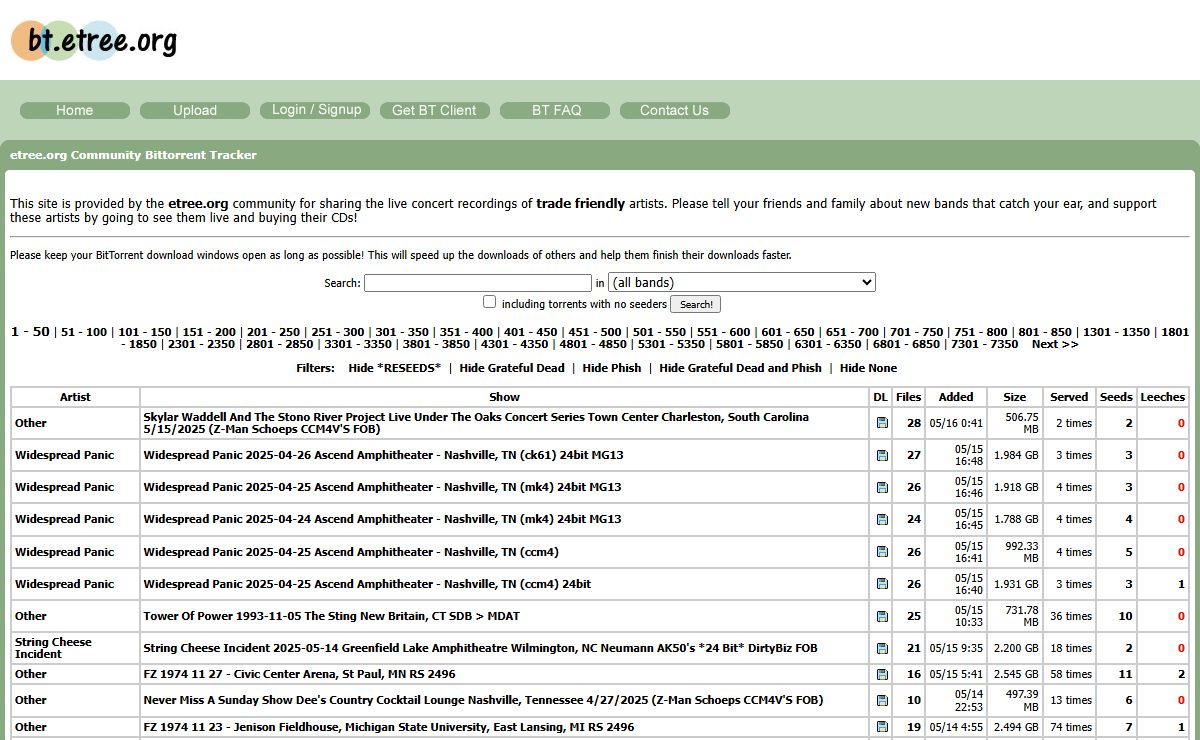Go to results page 501 - 550

pos(659,332)
